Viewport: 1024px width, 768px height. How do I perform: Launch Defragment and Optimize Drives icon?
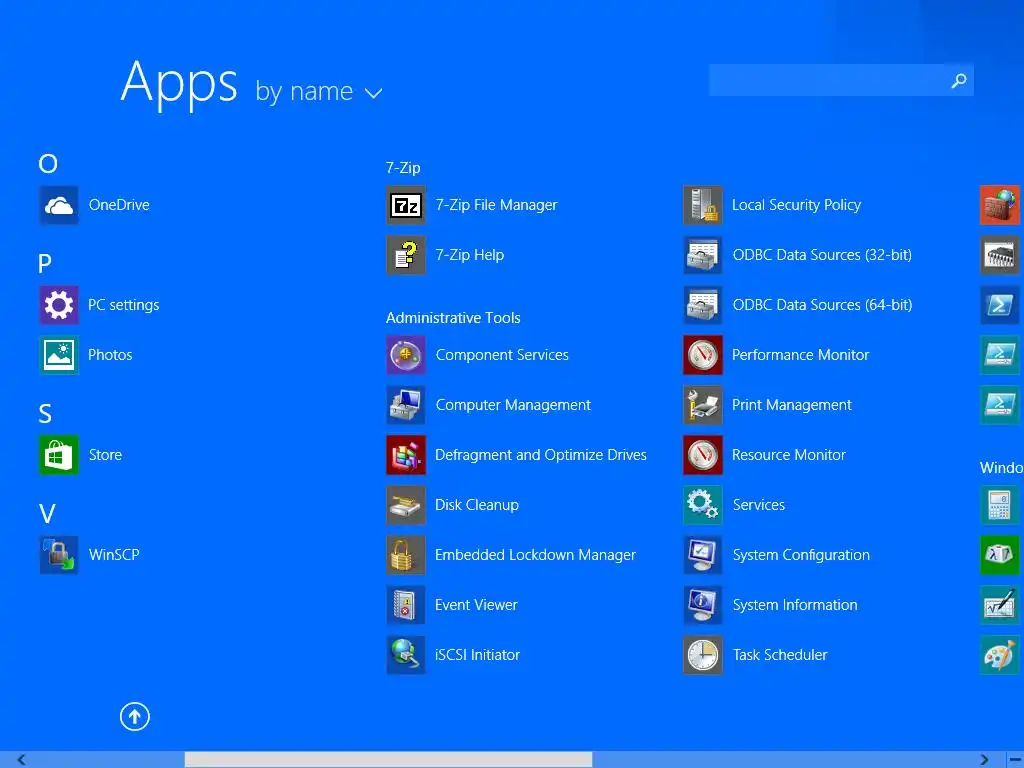pos(406,455)
